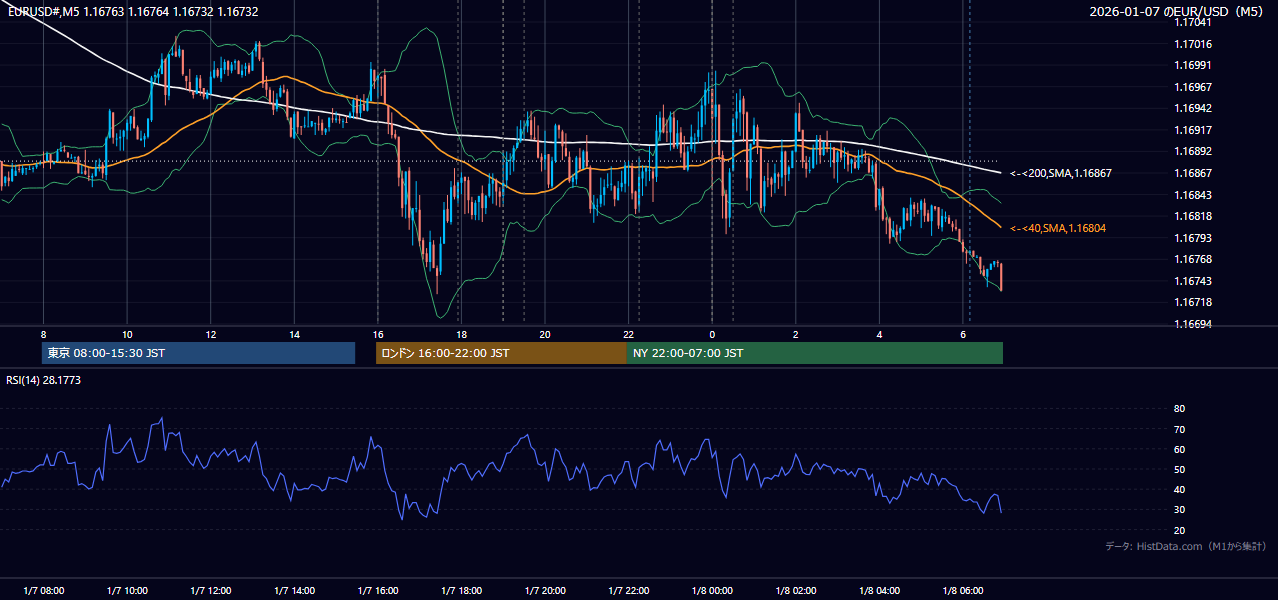The width and height of the screenshot is (1278, 600).
Task: Click the 1/8 04:00 bottom time label
Action: point(879,591)
